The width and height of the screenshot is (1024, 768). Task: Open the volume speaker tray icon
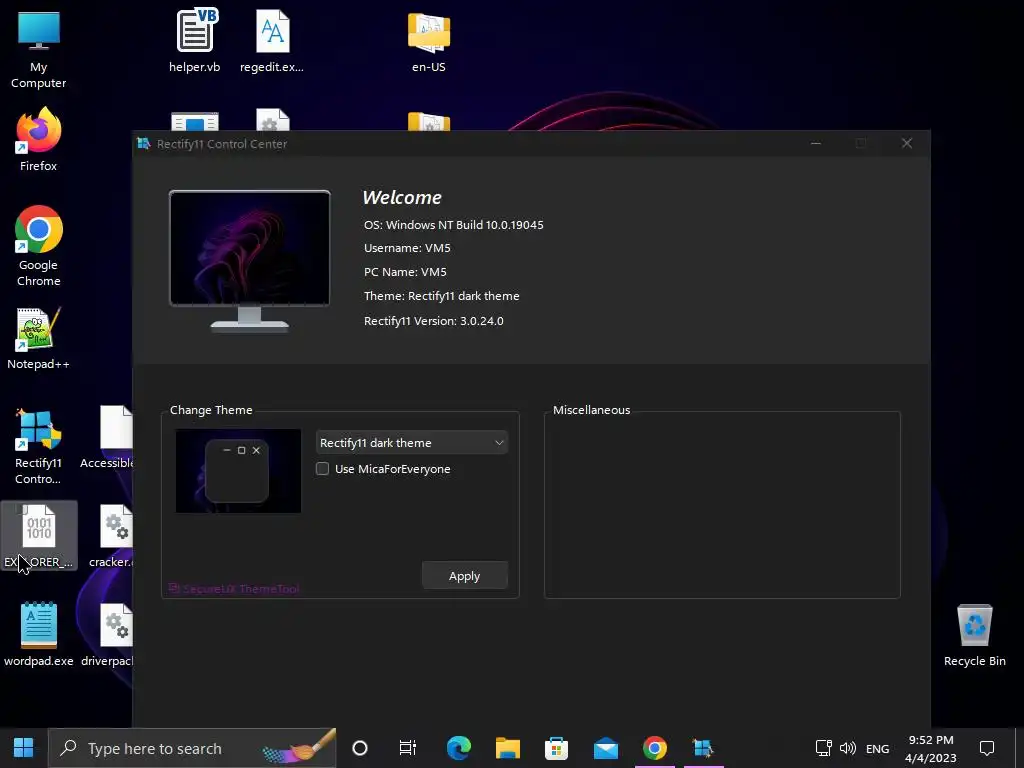point(848,748)
